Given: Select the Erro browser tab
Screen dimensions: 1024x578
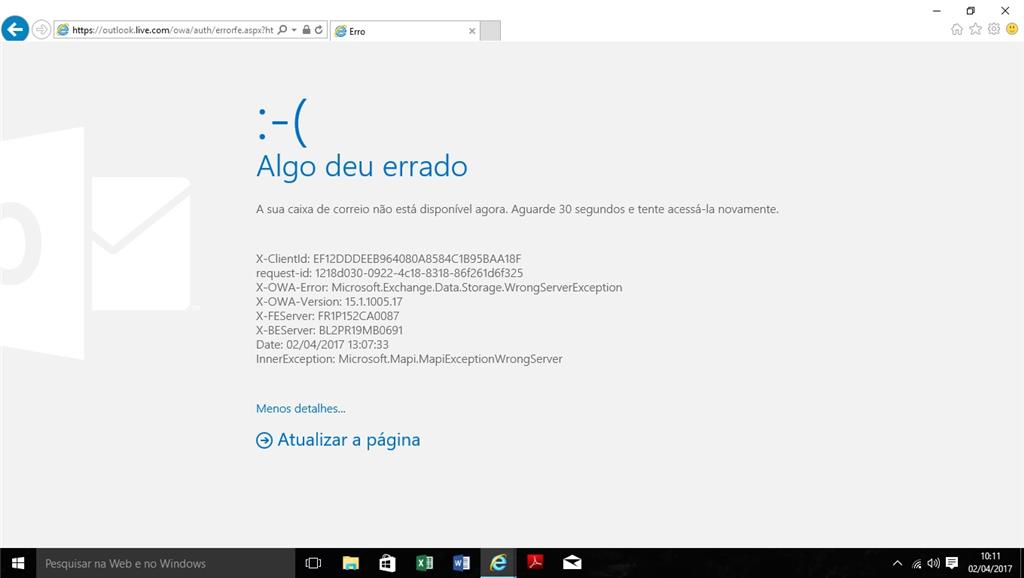Looking at the screenshot, I should click(405, 31).
